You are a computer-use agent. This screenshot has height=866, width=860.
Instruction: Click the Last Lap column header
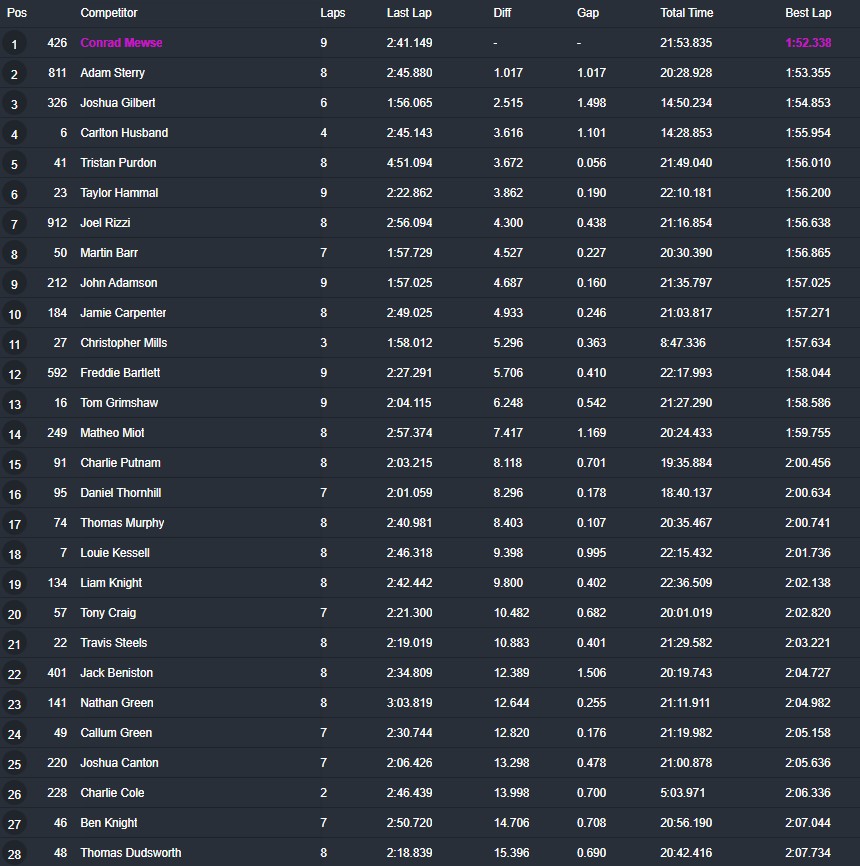408,13
